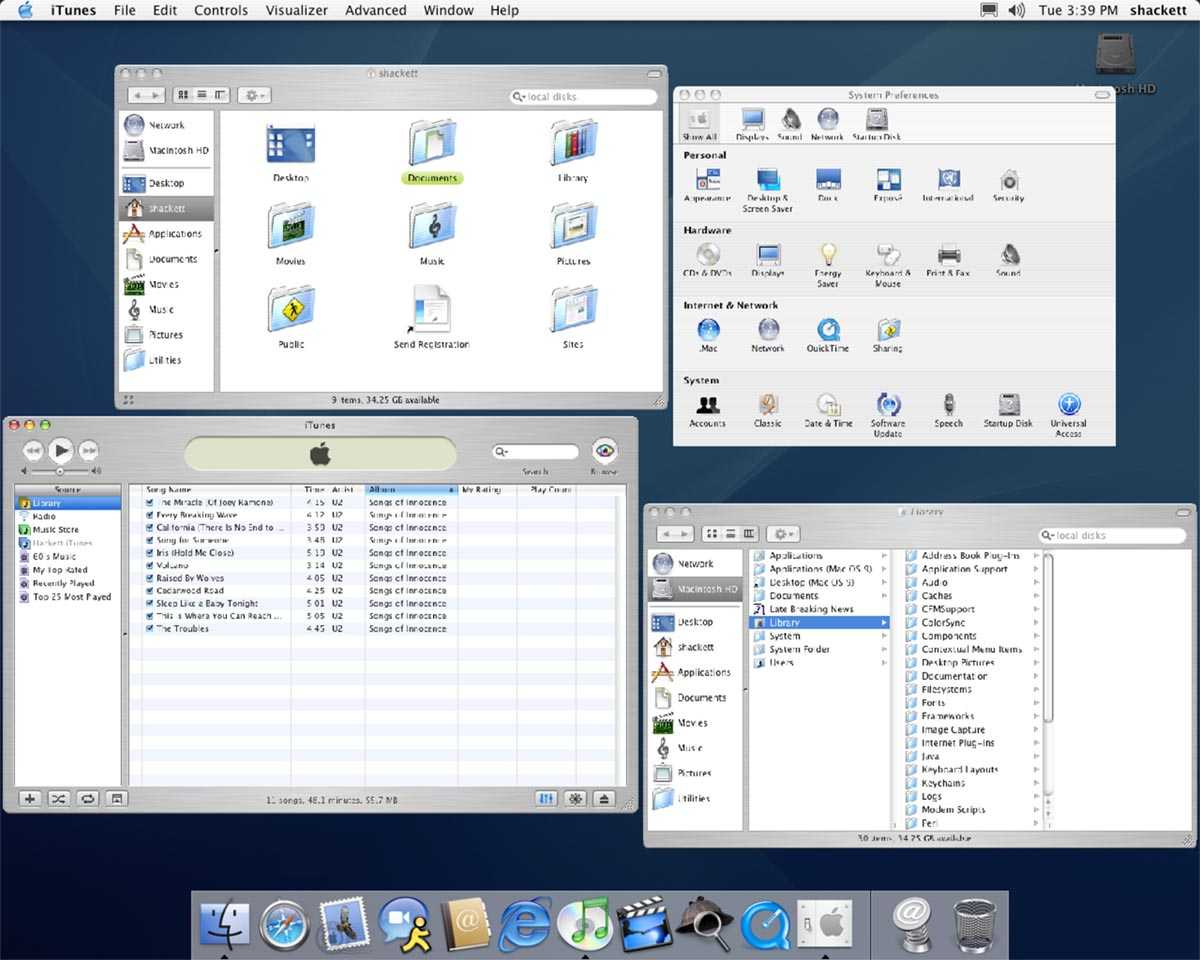Open the Controls menu in menu bar
1200x960 pixels.
pos(220,10)
